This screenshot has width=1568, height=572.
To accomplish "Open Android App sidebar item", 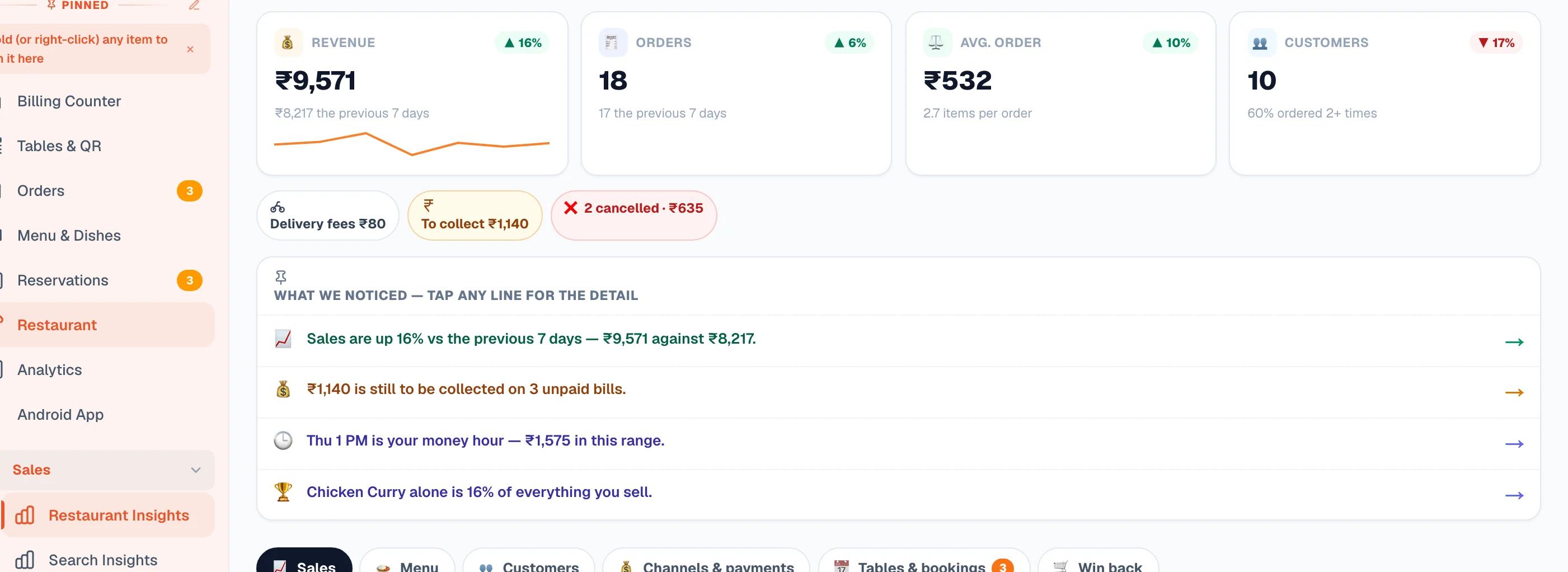I will (x=60, y=414).
